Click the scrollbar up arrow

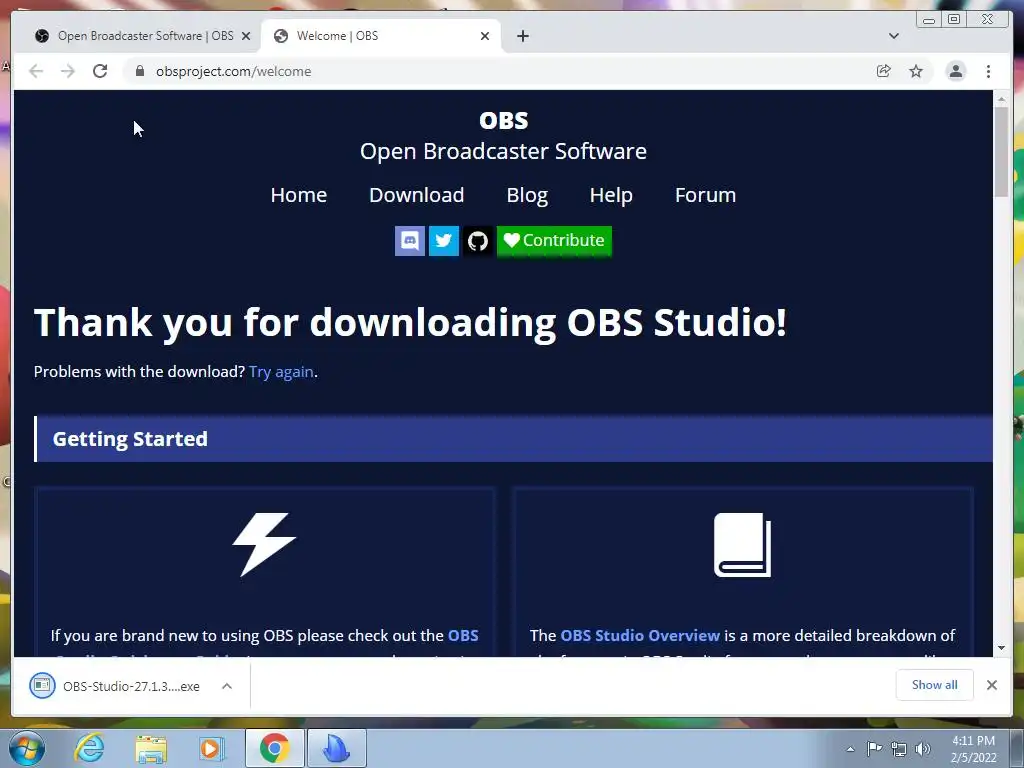1001,100
